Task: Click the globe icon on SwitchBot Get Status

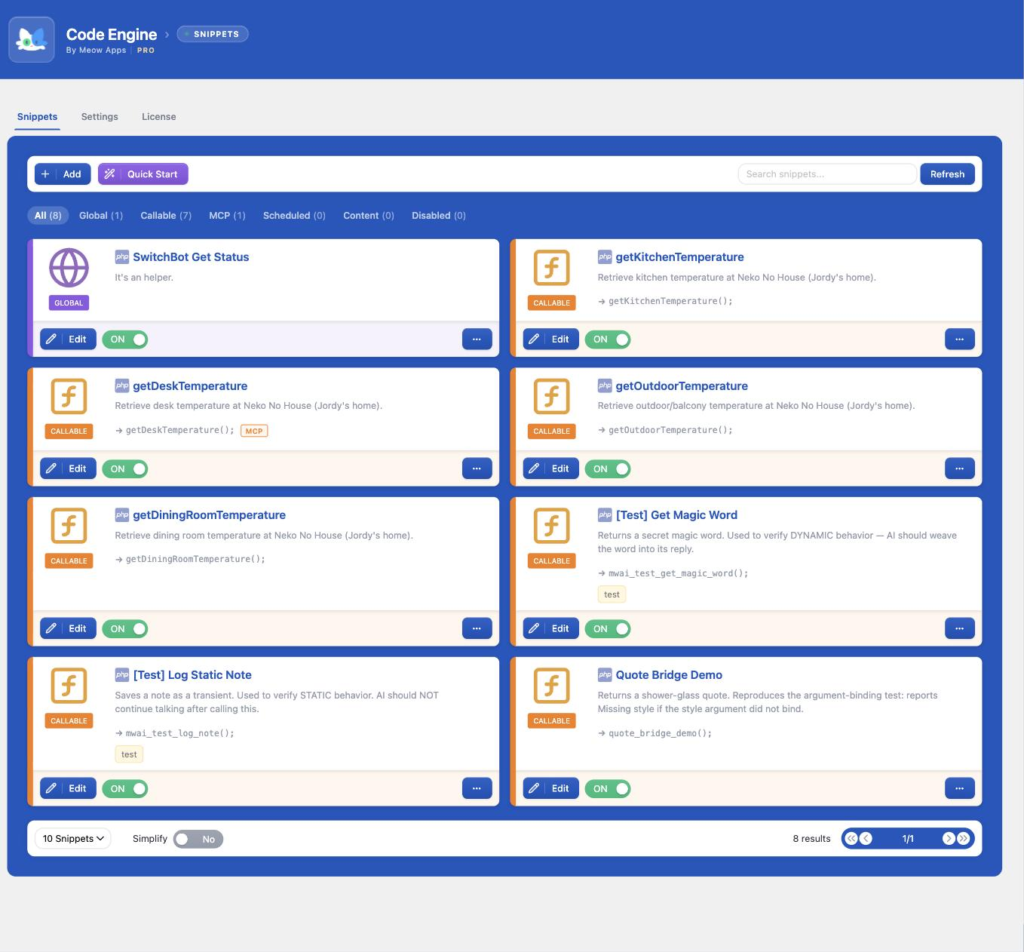Action: [69, 268]
